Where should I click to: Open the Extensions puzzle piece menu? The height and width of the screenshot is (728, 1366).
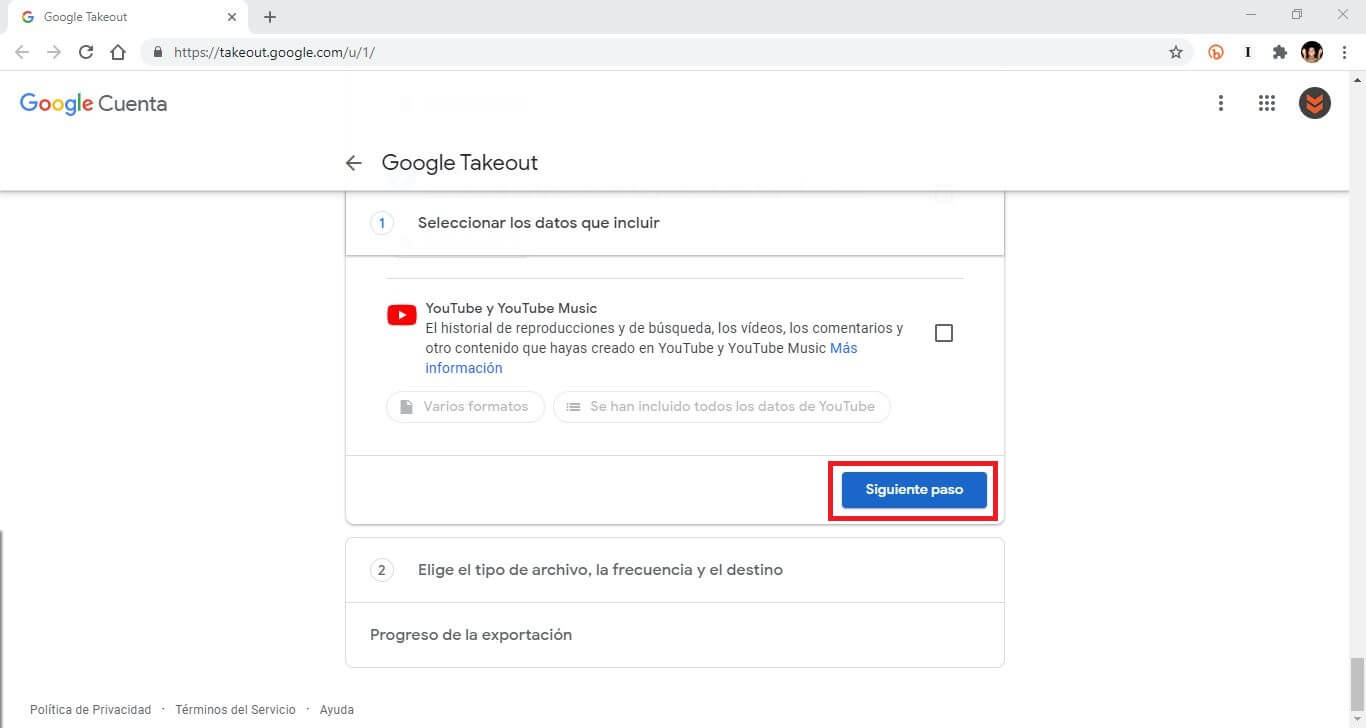point(1280,52)
